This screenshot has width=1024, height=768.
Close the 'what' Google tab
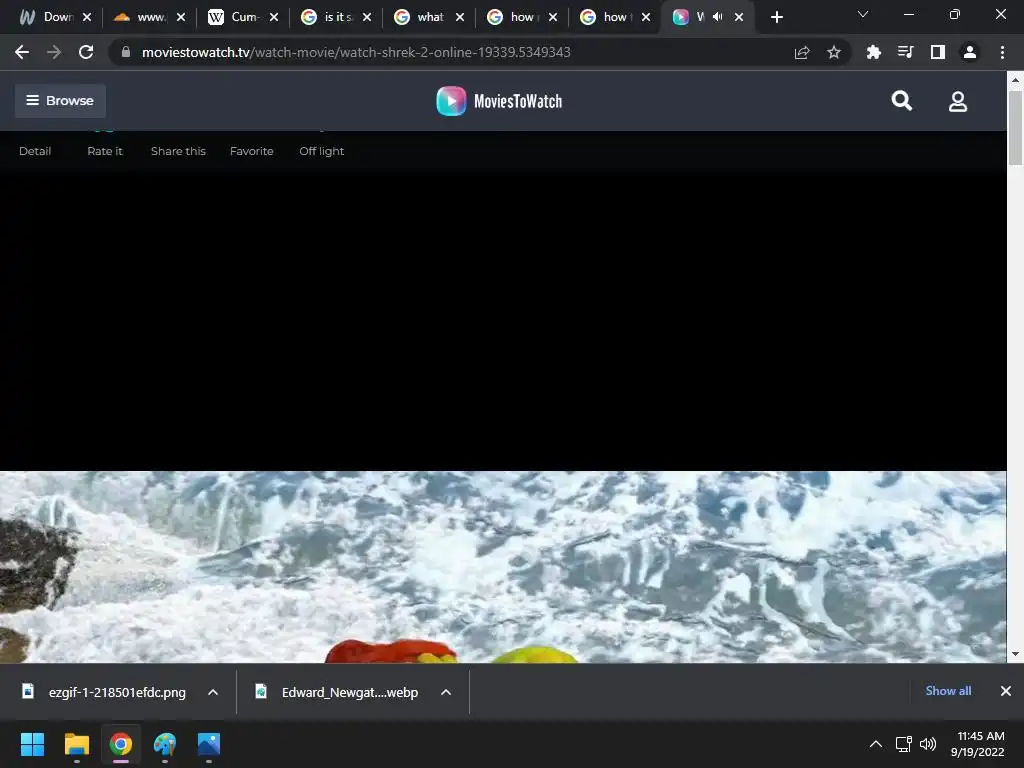[x=460, y=17]
